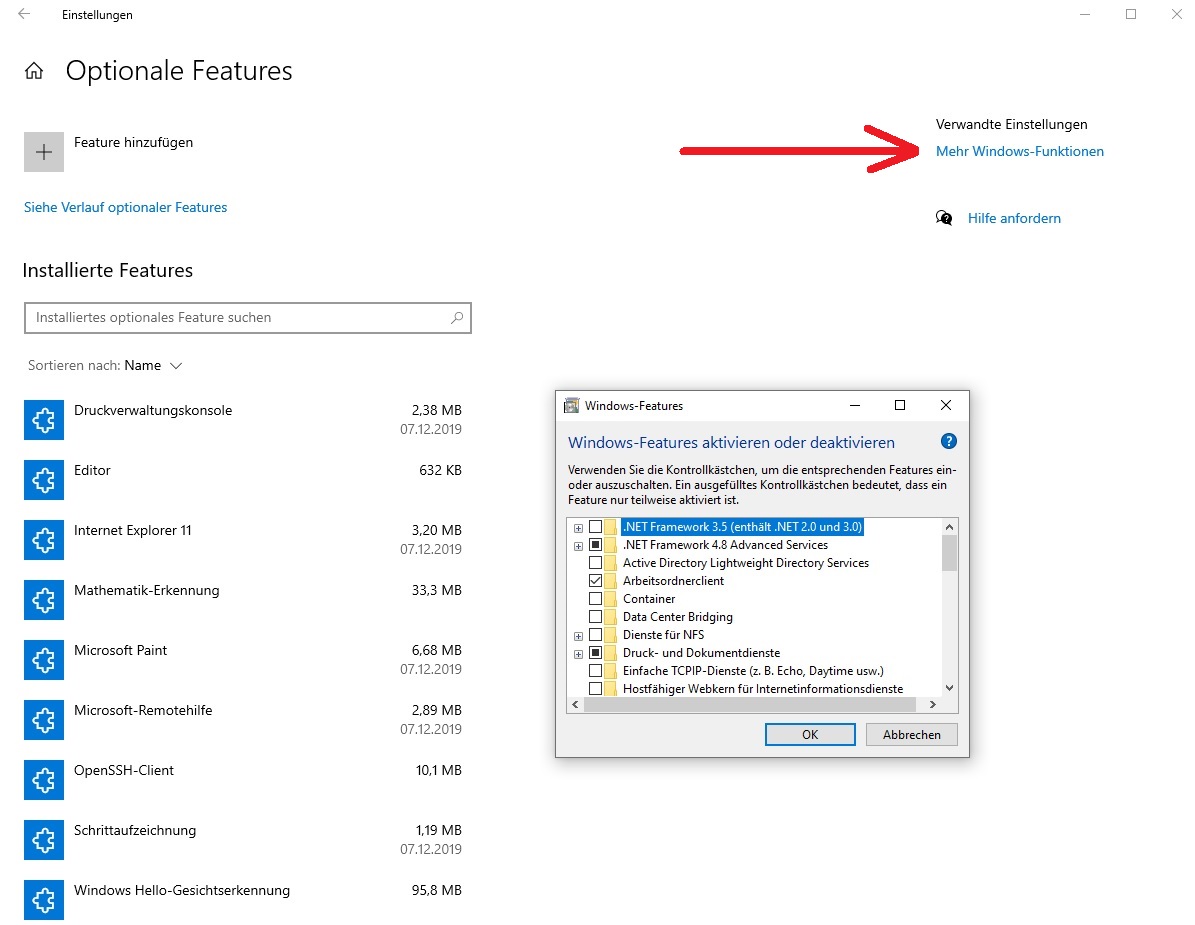Maximize the Windows-Features dialog
The height and width of the screenshot is (925, 1195).
pos(899,405)
